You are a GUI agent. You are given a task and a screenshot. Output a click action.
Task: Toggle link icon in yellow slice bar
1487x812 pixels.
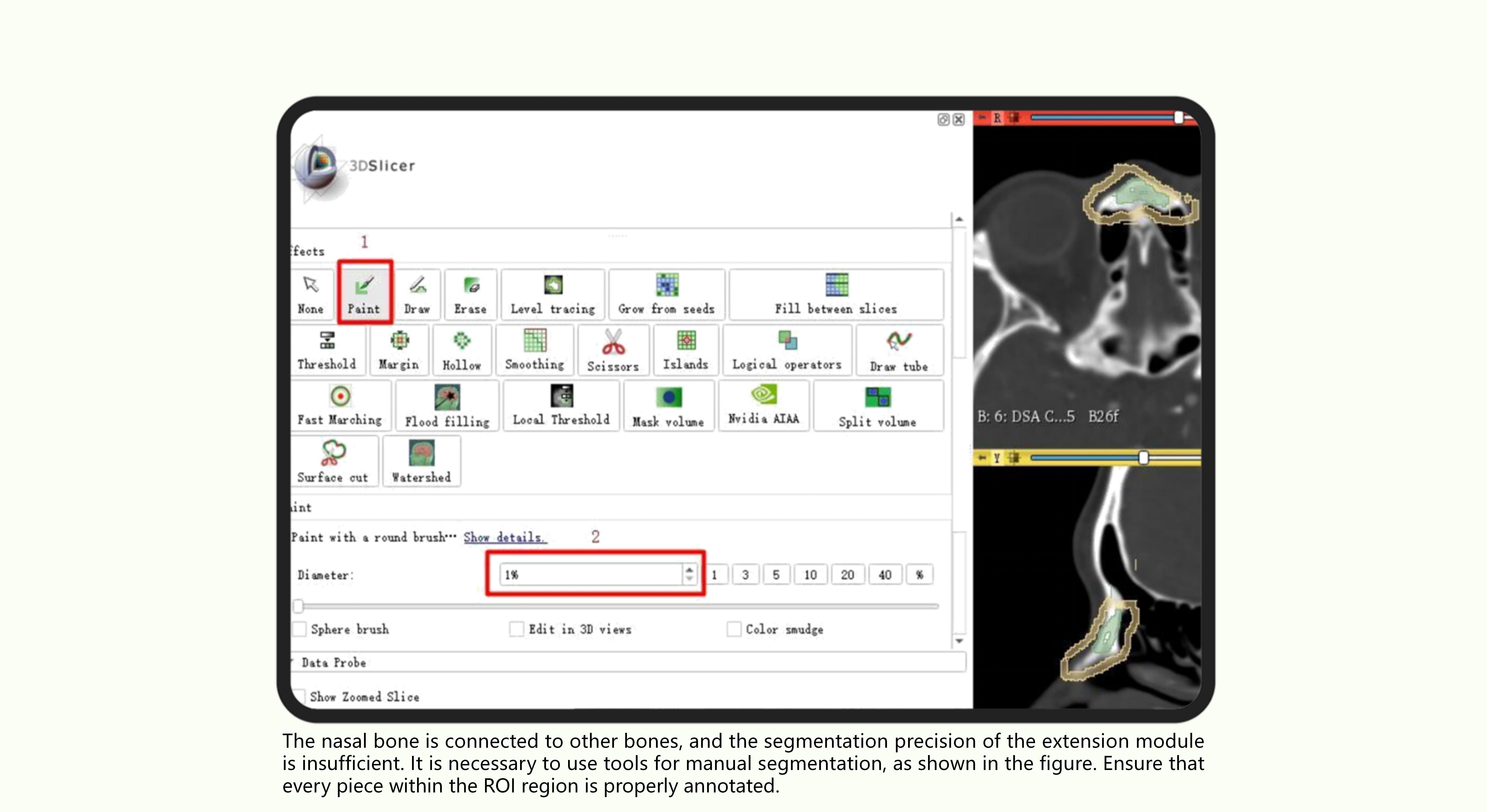1014,458
